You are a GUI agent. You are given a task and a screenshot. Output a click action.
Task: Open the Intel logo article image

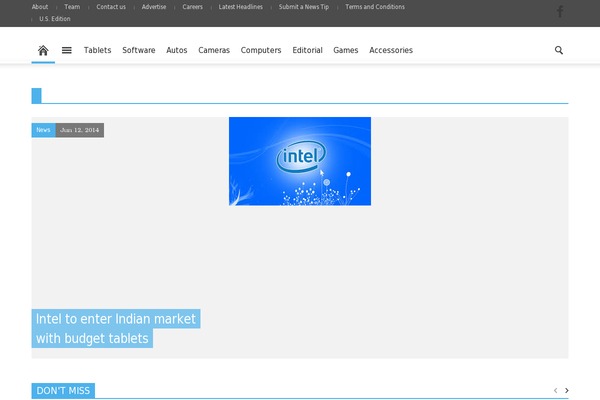(x=300, y=161)
